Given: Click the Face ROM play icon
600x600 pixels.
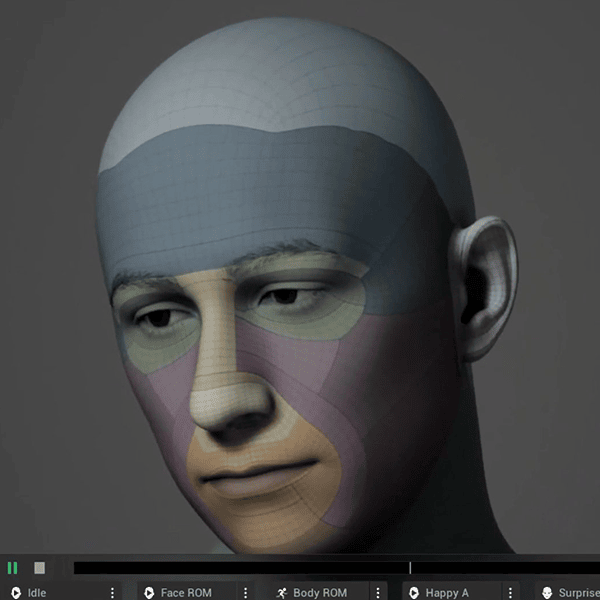Looking at the screenshot, I should pyautogui.click(x=149, y=593).
